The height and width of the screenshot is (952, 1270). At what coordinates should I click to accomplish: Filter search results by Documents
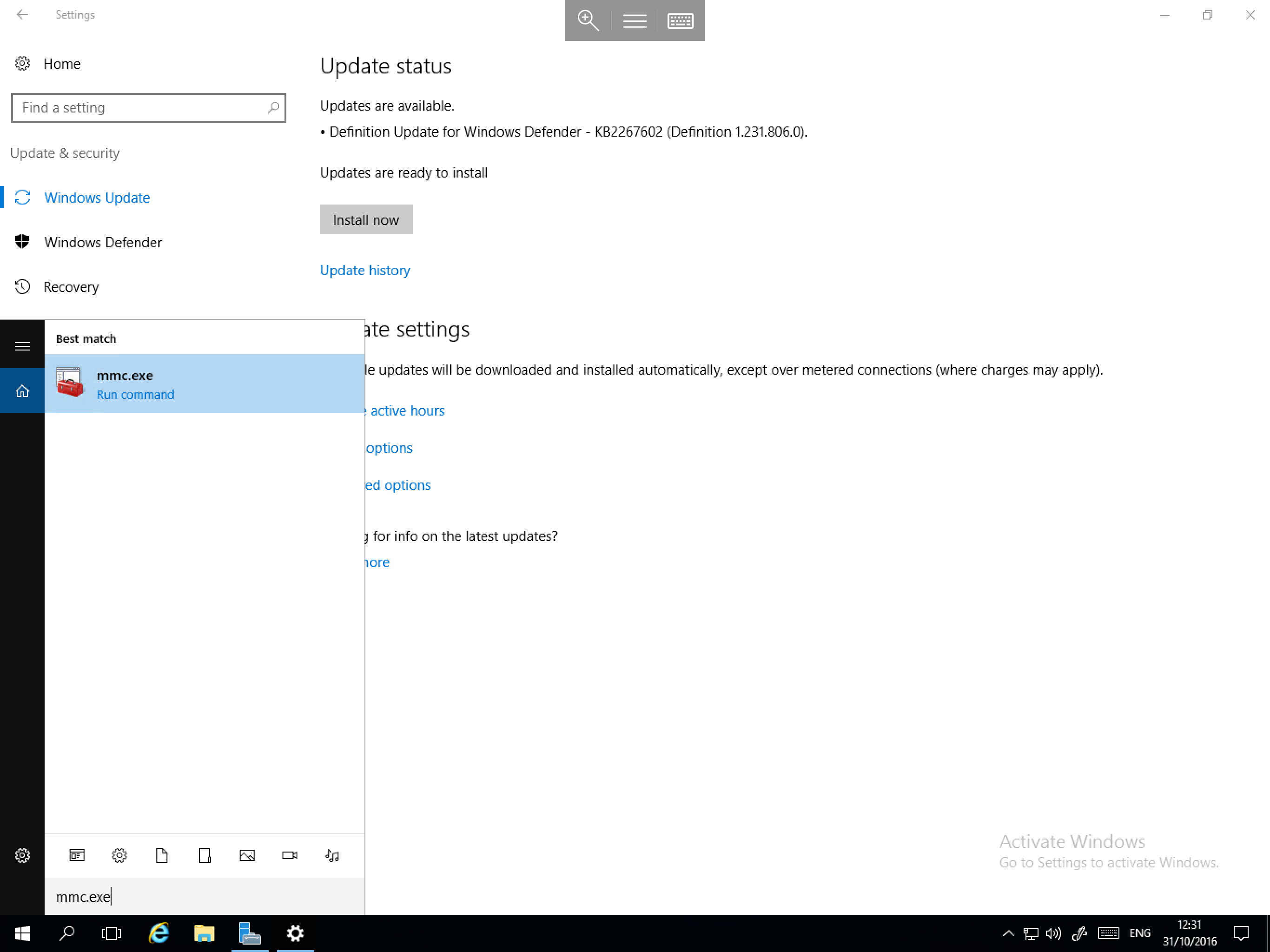point(162,855)
